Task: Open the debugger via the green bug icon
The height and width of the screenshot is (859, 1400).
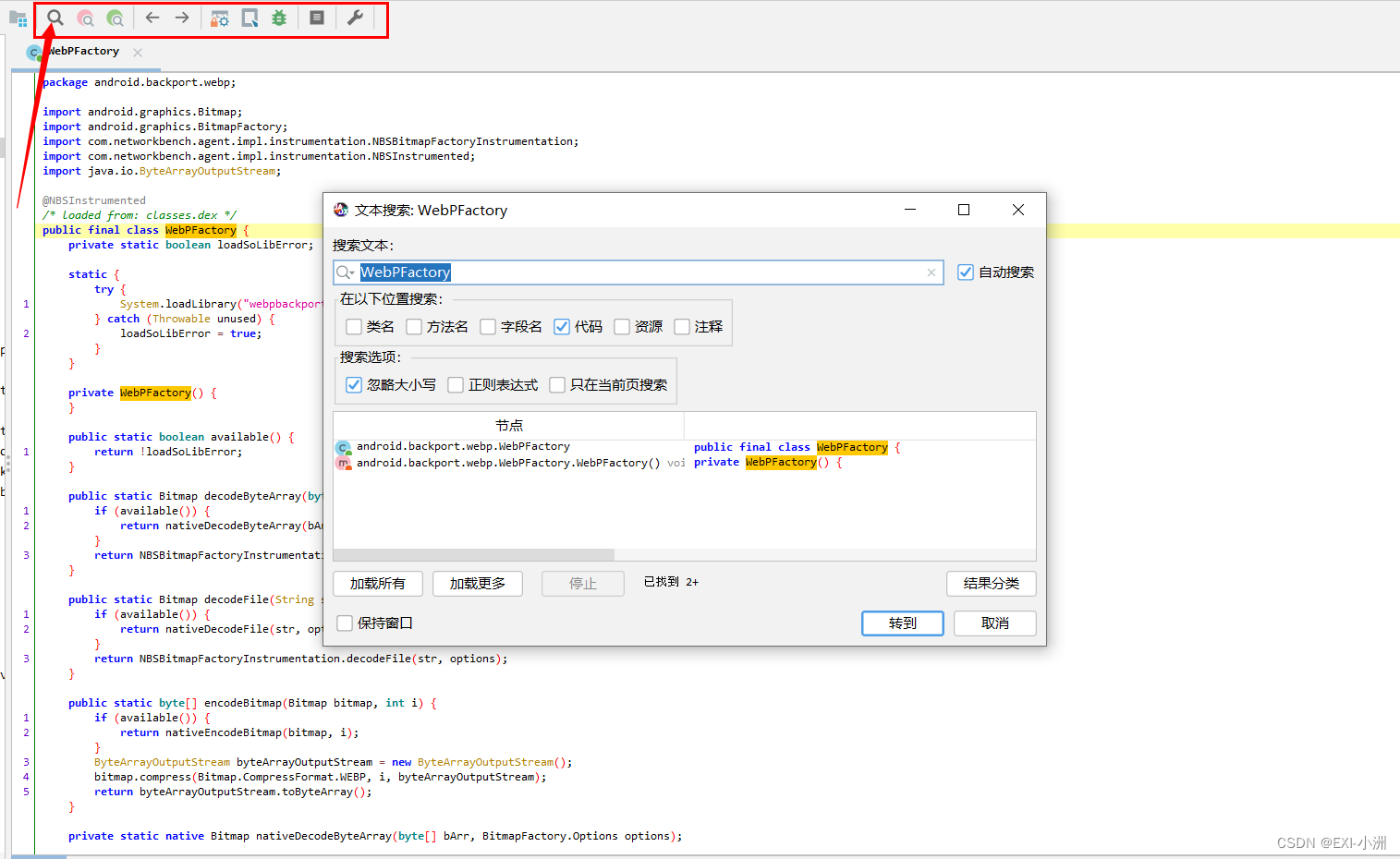Action: coord(279,18)
